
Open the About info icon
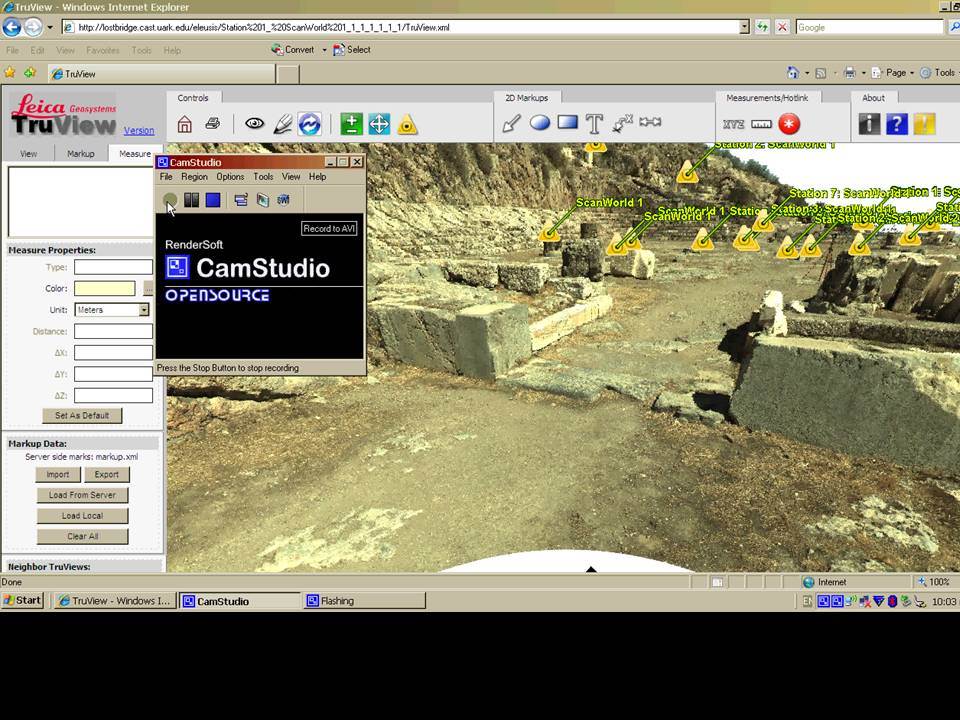869,124
